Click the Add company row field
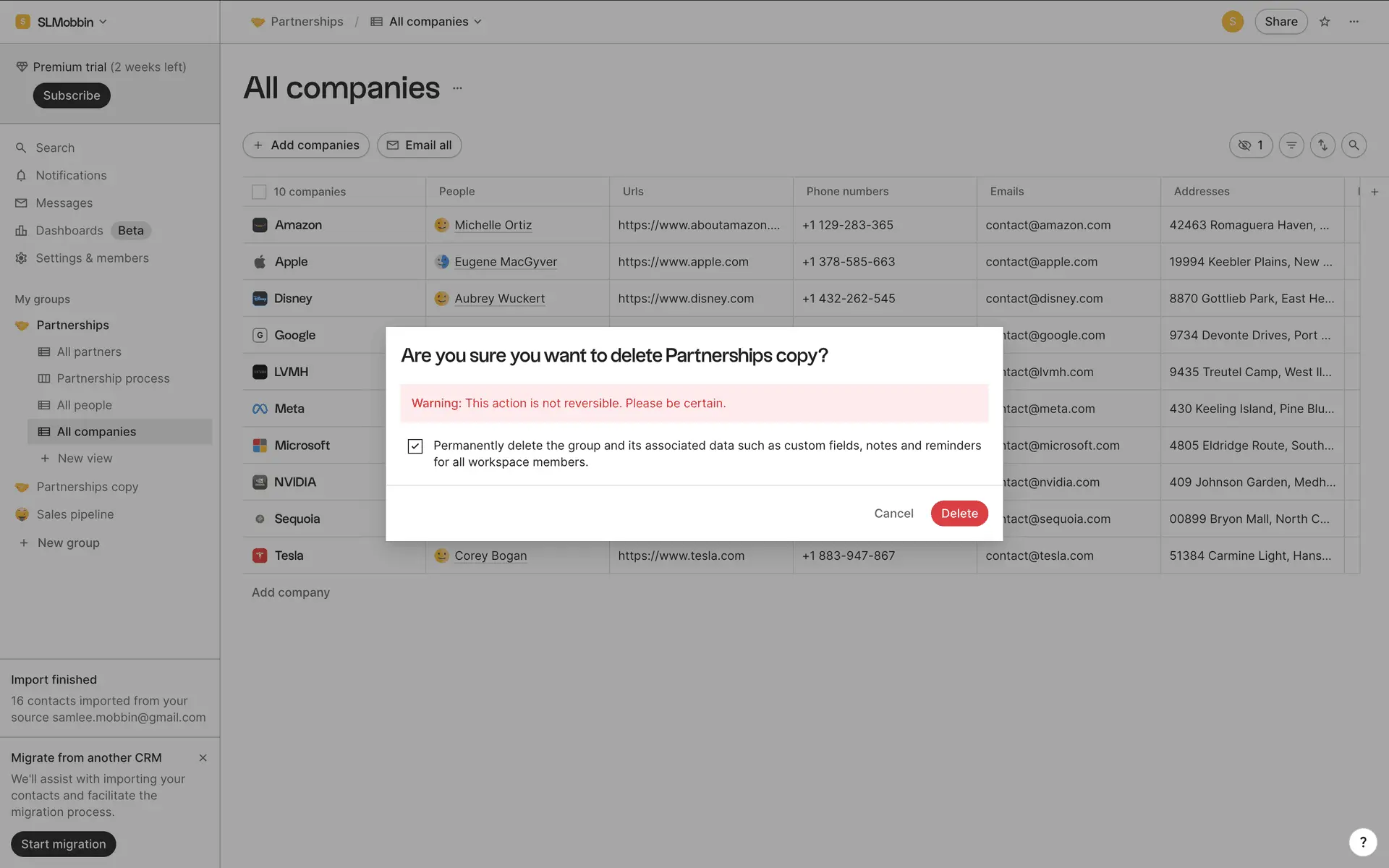This screenshot has height=868, width=1389. pyautogui.click(x=291, y=592)
